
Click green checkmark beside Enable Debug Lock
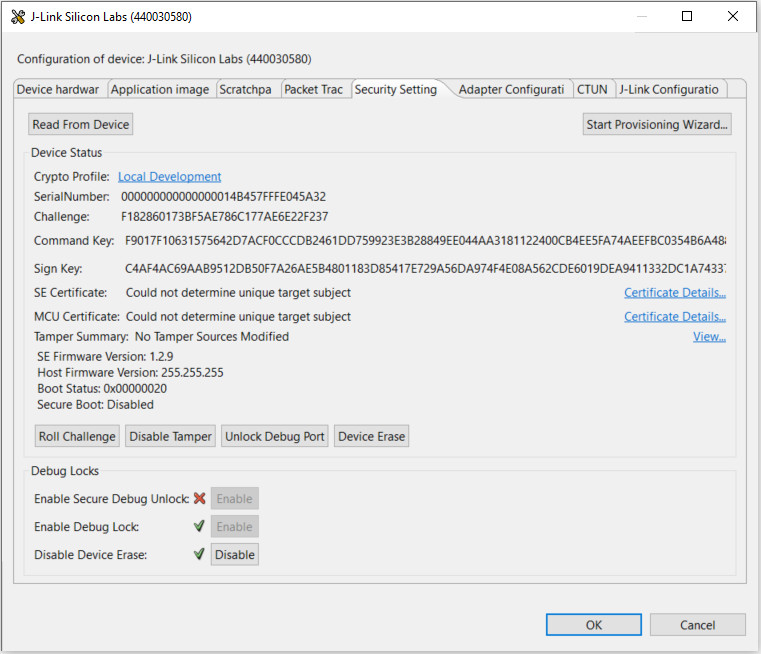pyautogui.click(x=199, y=526)
